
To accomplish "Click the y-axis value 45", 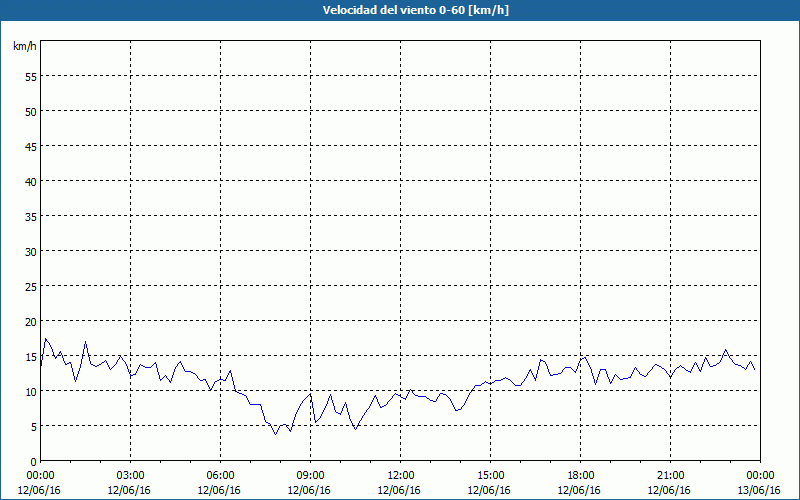I will tap(31, 146).
